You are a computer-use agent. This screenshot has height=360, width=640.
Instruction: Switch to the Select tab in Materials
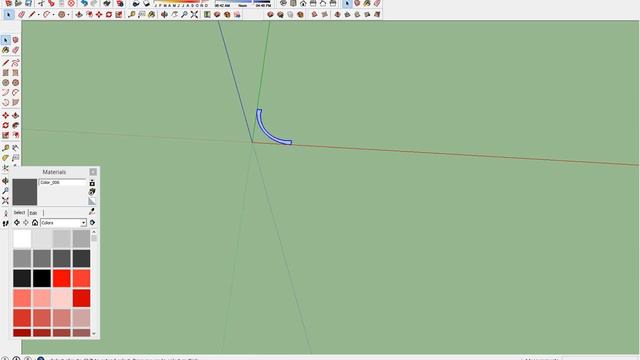pos(19,213)
